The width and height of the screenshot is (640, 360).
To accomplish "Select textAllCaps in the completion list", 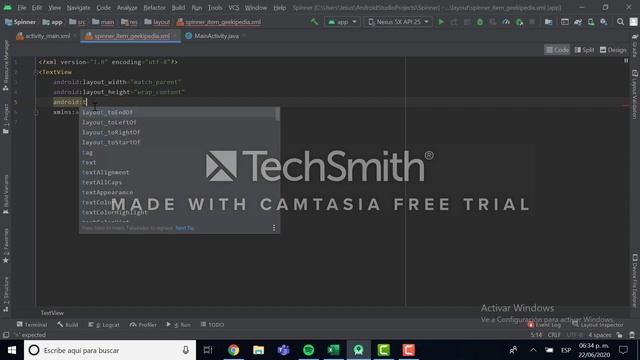I will 177,182.
